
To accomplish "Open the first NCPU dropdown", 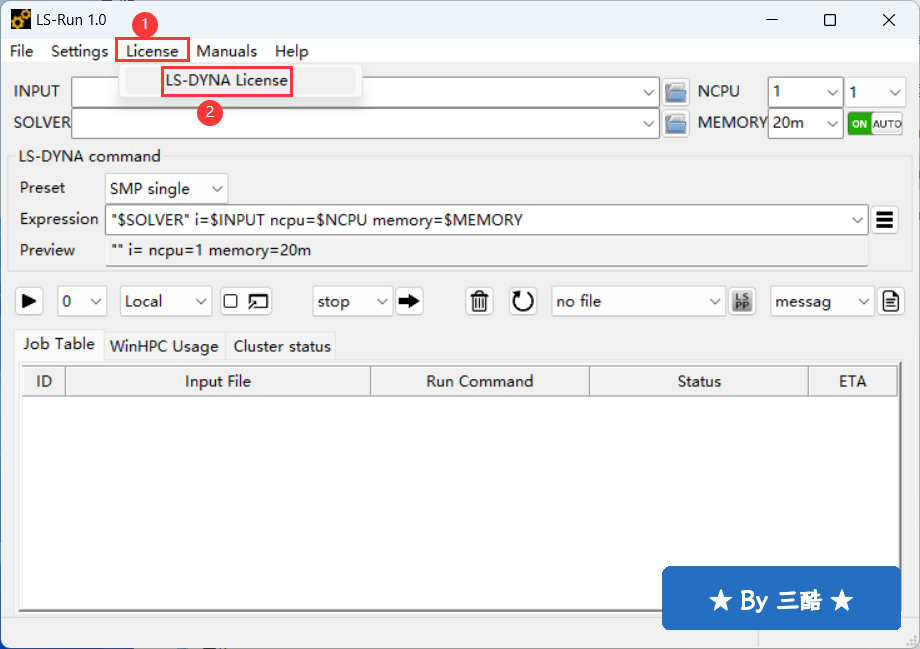I will (805, 92).
